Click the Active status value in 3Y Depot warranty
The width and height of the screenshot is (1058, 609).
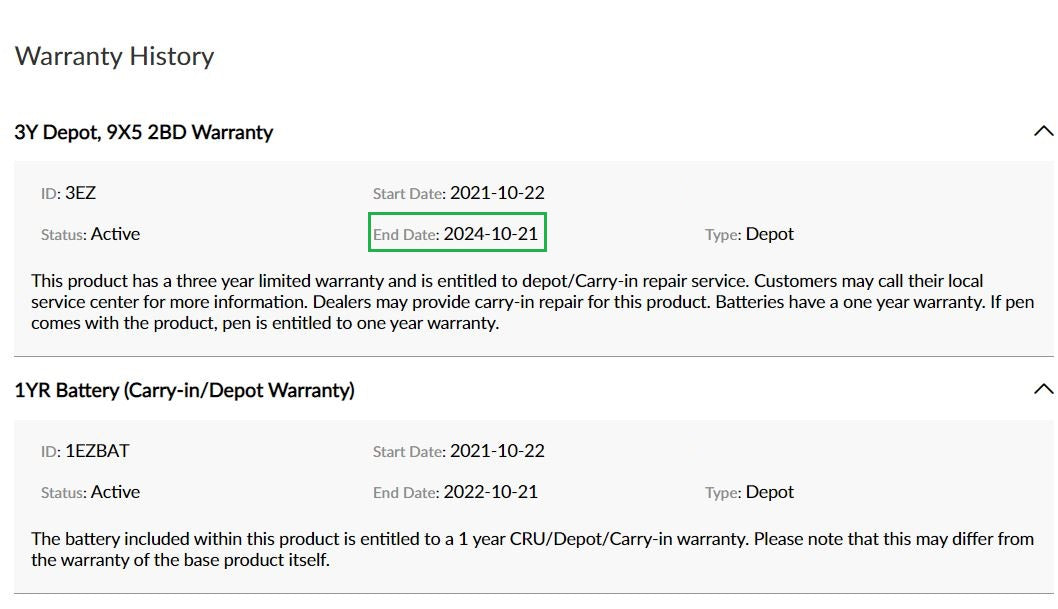click(x=115, y=234)
